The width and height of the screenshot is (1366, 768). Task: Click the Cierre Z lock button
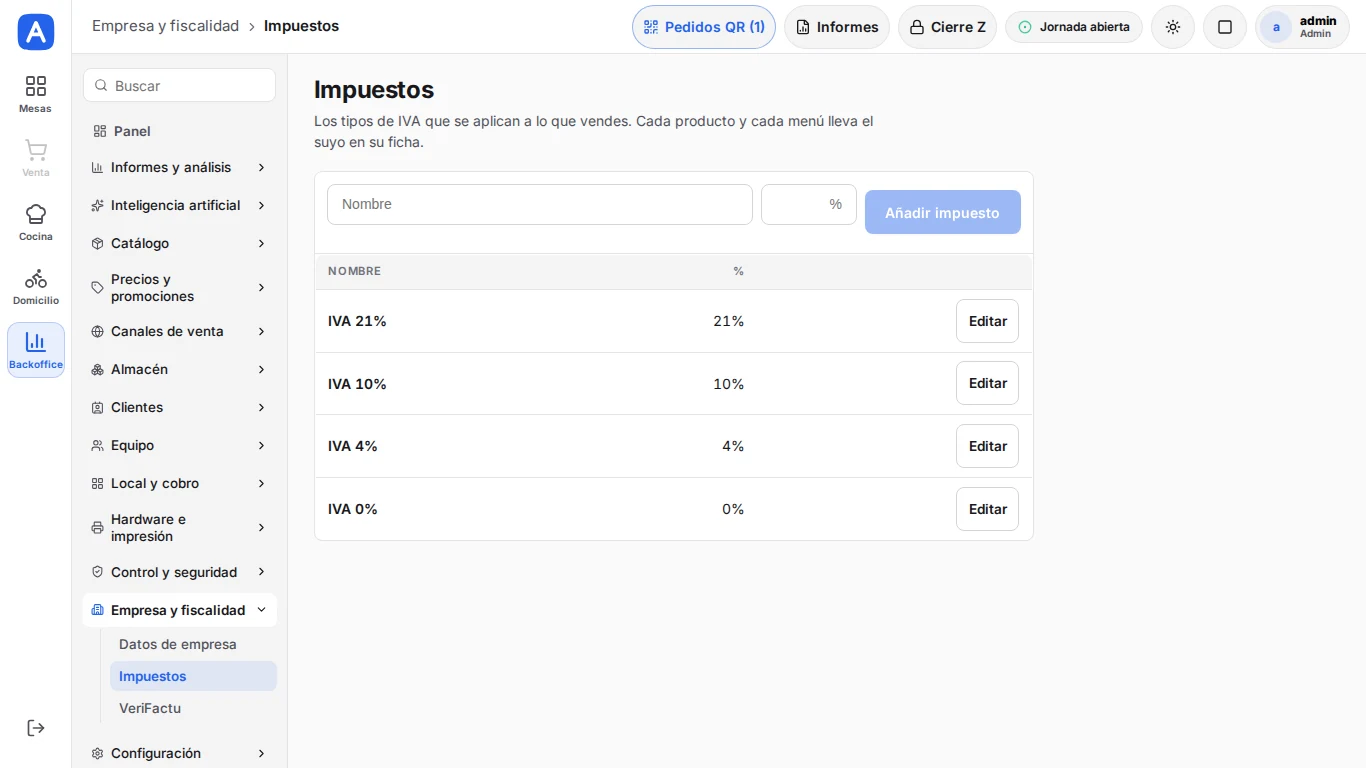coord(947,27)
